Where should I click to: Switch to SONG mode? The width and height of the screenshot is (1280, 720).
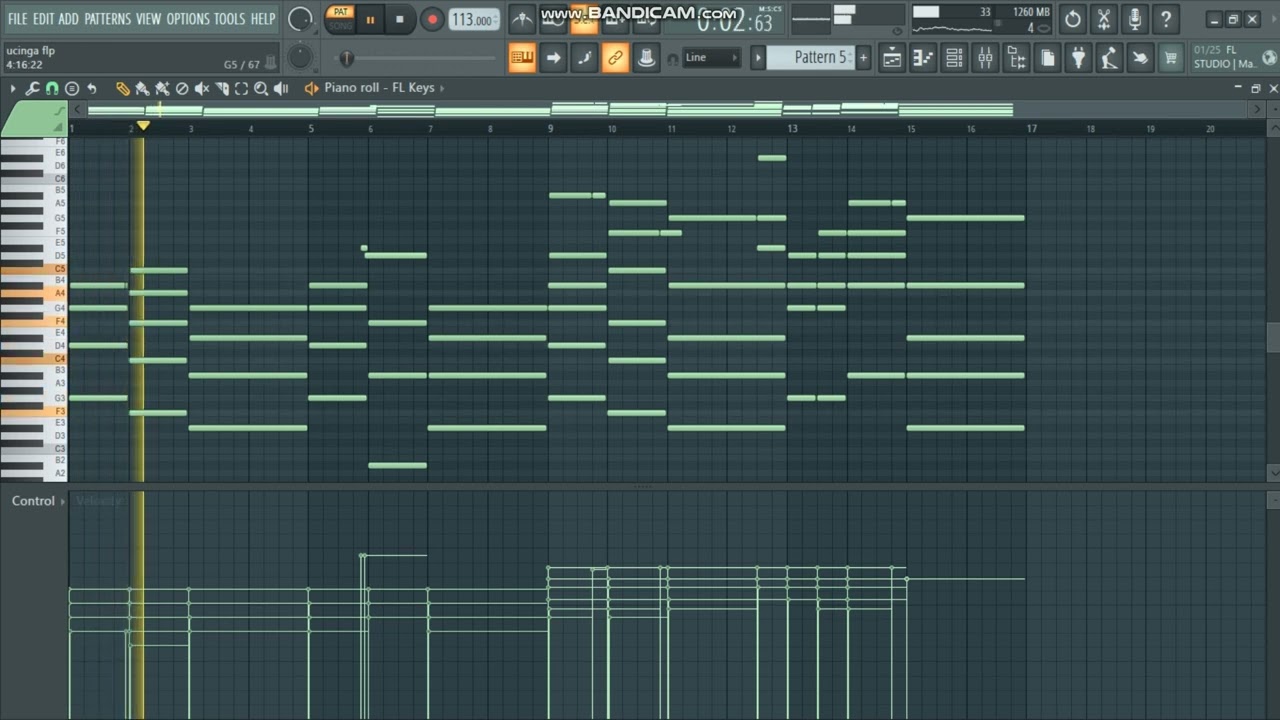tap(341, 26)
